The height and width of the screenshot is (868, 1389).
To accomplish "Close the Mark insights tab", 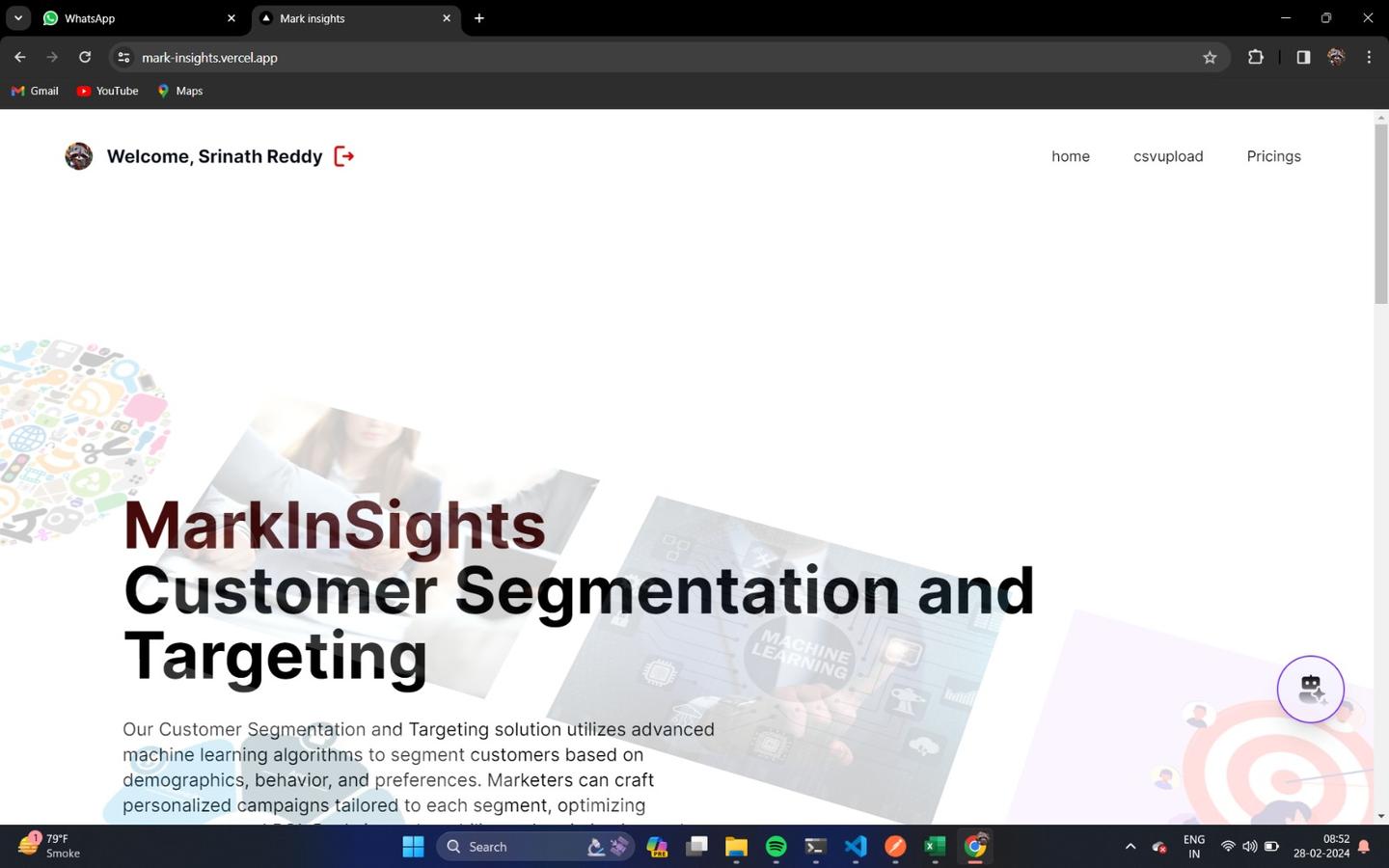I will 447,18.
